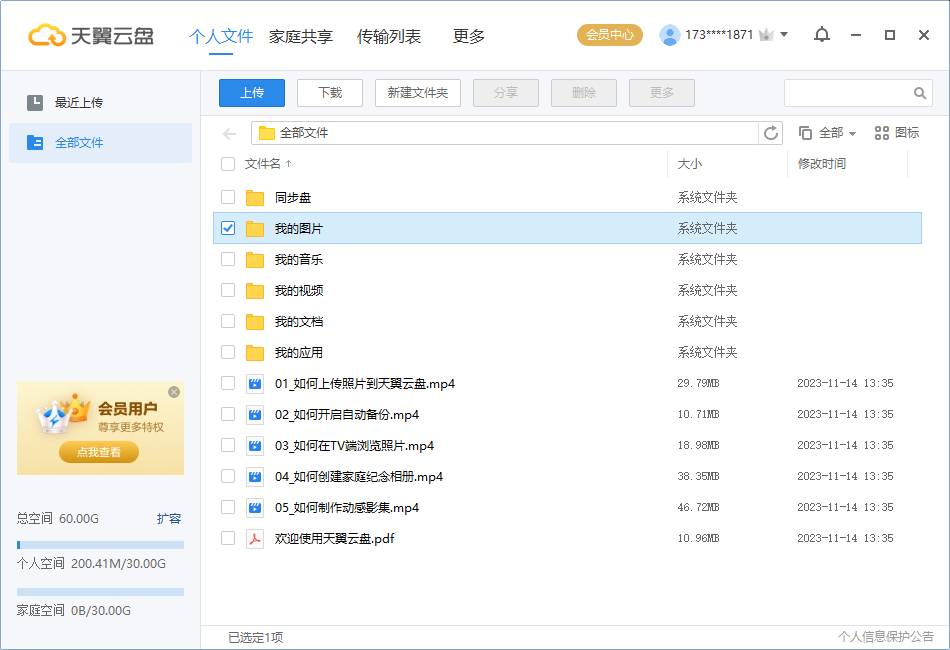950x650 pixels.
Task: Click the personal space usage bar
Action: 100,545
